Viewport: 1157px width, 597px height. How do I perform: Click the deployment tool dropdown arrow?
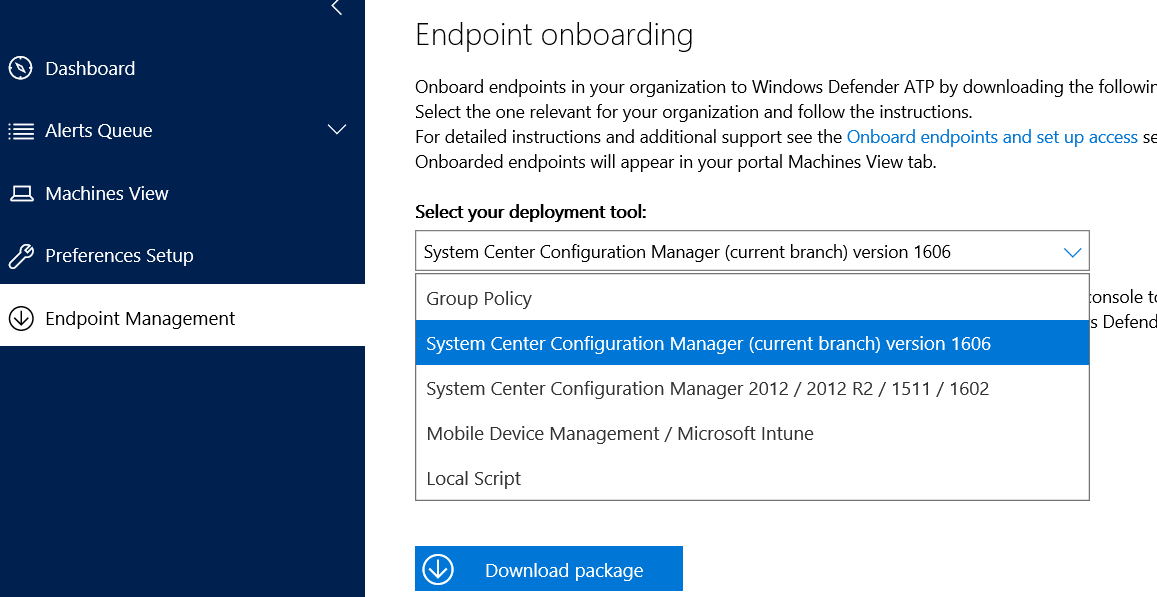point(1072,252)
